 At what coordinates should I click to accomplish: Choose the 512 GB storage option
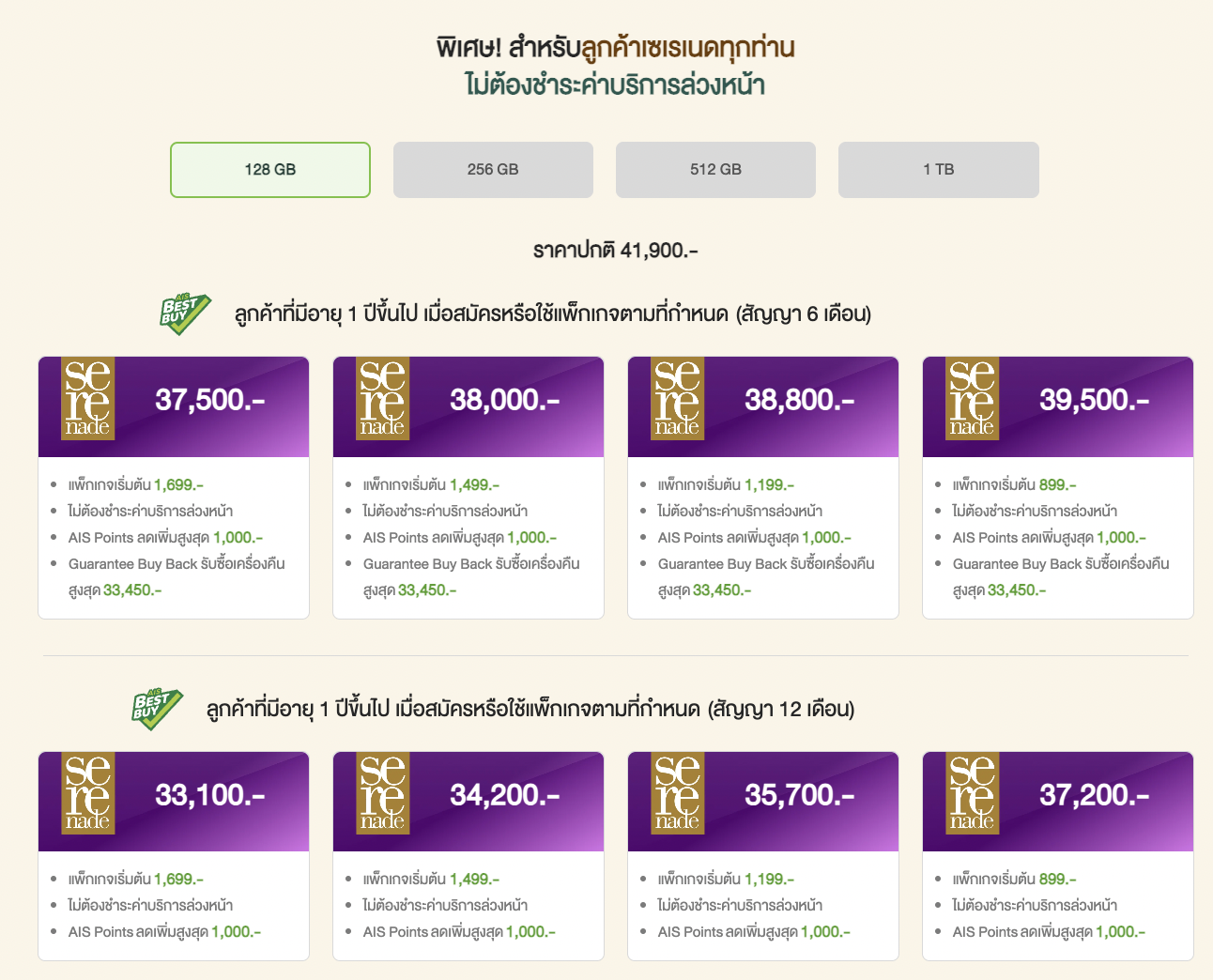pos(715,170)
